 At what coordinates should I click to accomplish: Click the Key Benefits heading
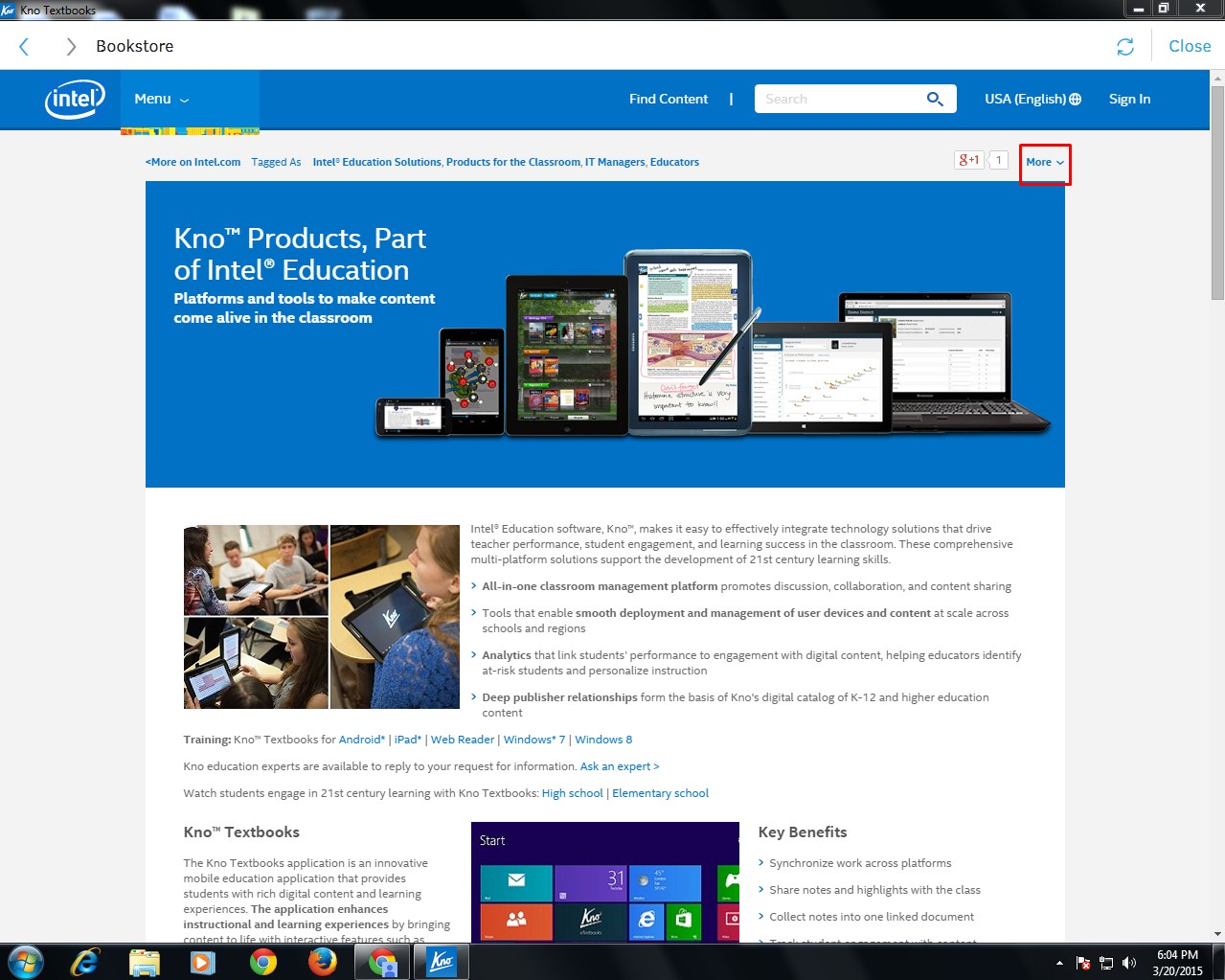[x=803, y=832]
